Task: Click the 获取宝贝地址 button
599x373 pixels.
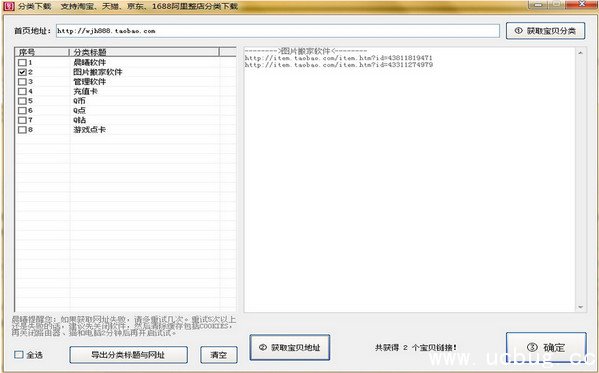Action: (x=290, y=347)
